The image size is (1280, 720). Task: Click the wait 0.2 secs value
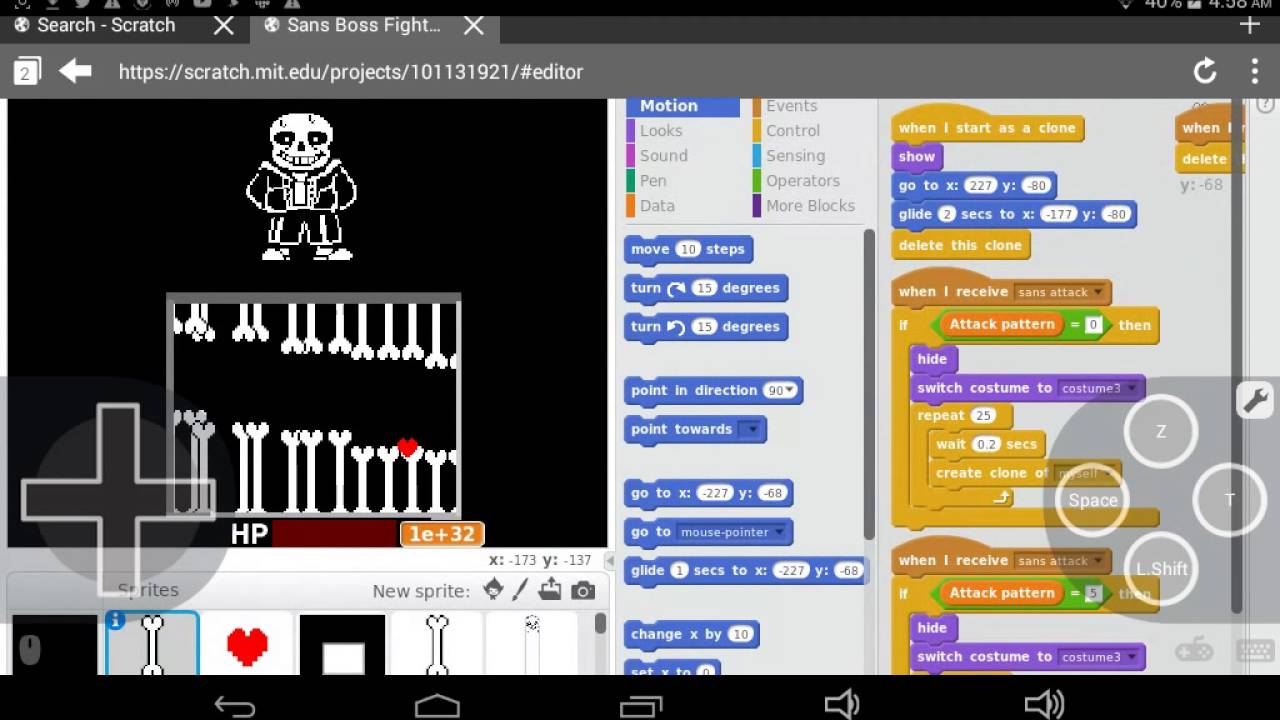986,445
